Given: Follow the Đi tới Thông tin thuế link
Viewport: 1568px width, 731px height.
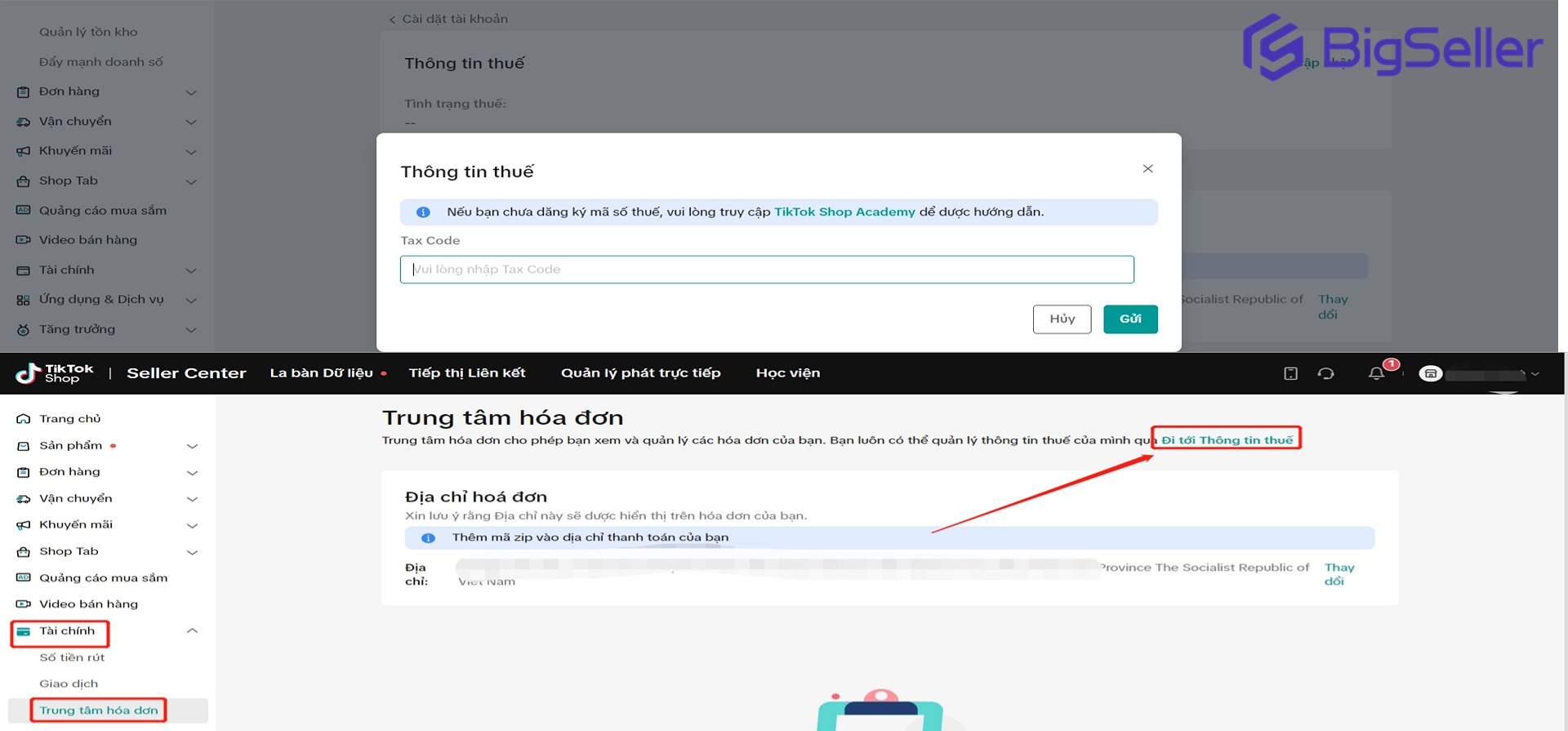Looking at the screenshot, I should coord(1227,440).
